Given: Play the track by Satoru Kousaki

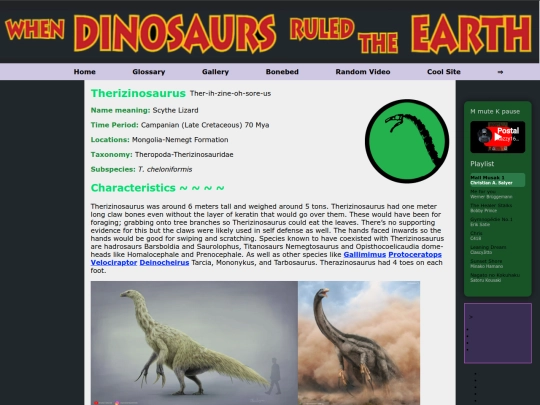Looking at the screenshot, I should 498,278.
